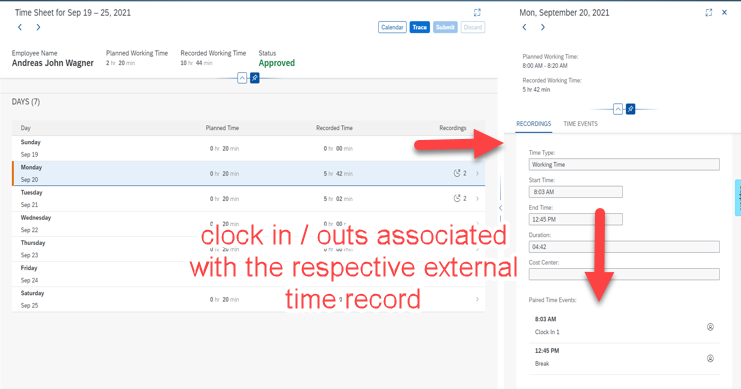Collapse the day detail header section
This screenshot has width=741, height=389.
(x=618, y=109)
